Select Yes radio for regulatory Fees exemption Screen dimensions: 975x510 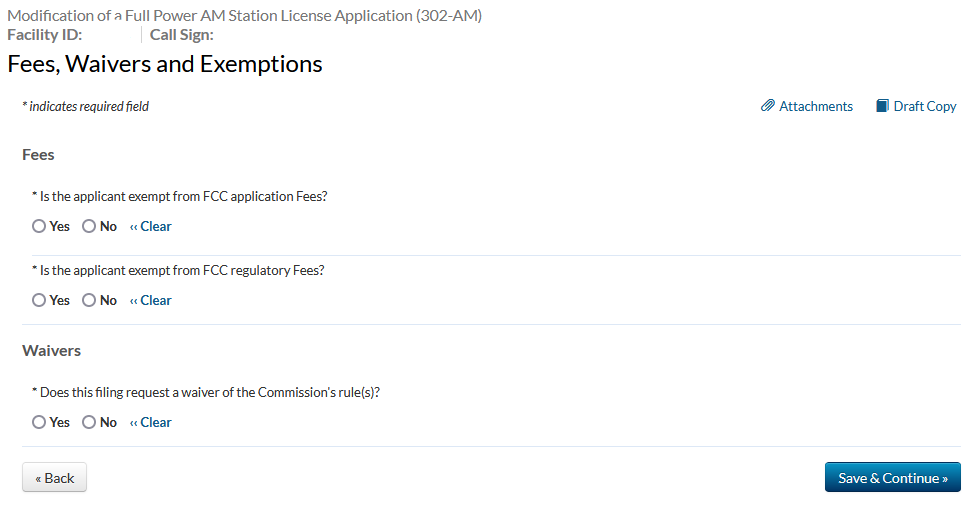pos(39,300)
